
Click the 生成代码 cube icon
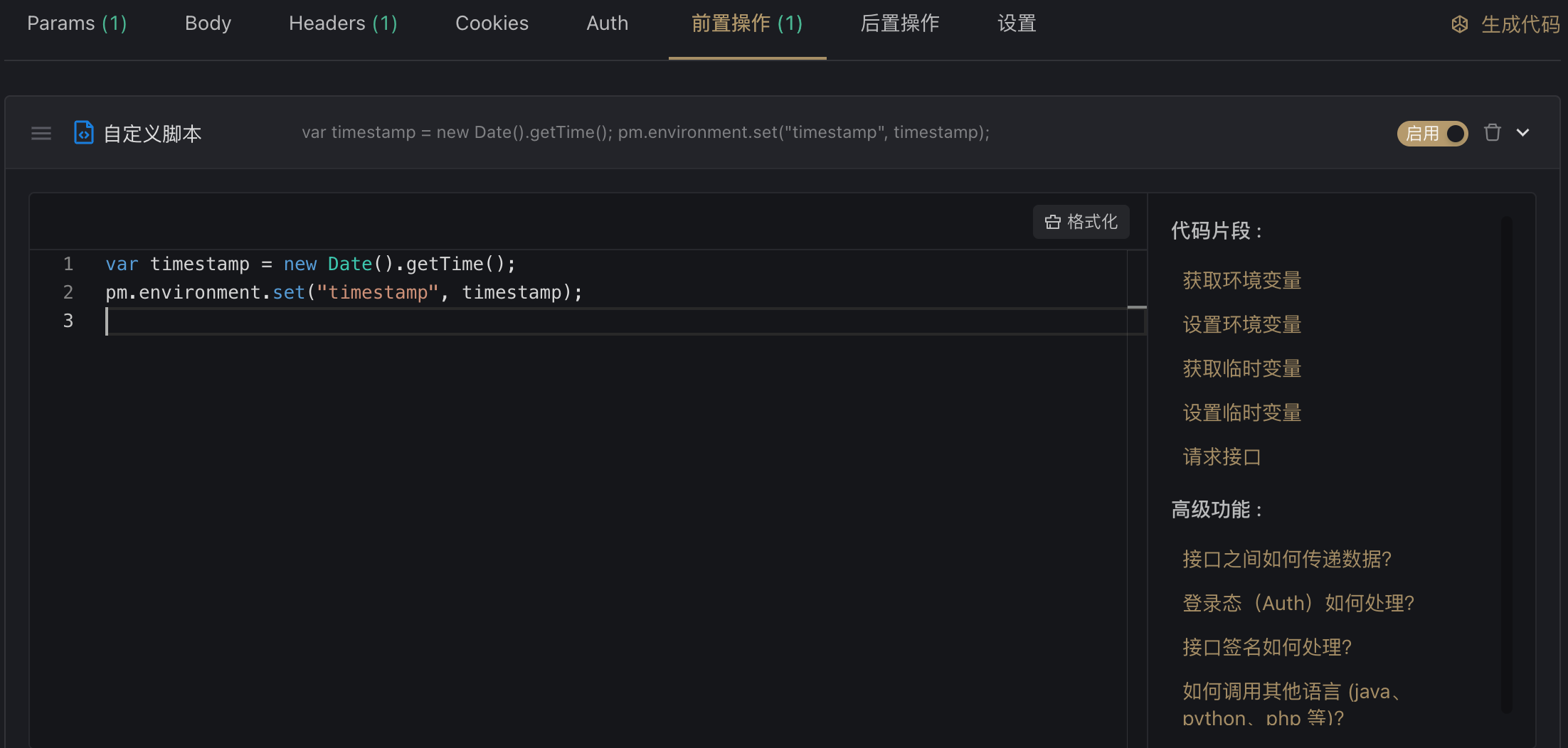[x=1459, y=24]
